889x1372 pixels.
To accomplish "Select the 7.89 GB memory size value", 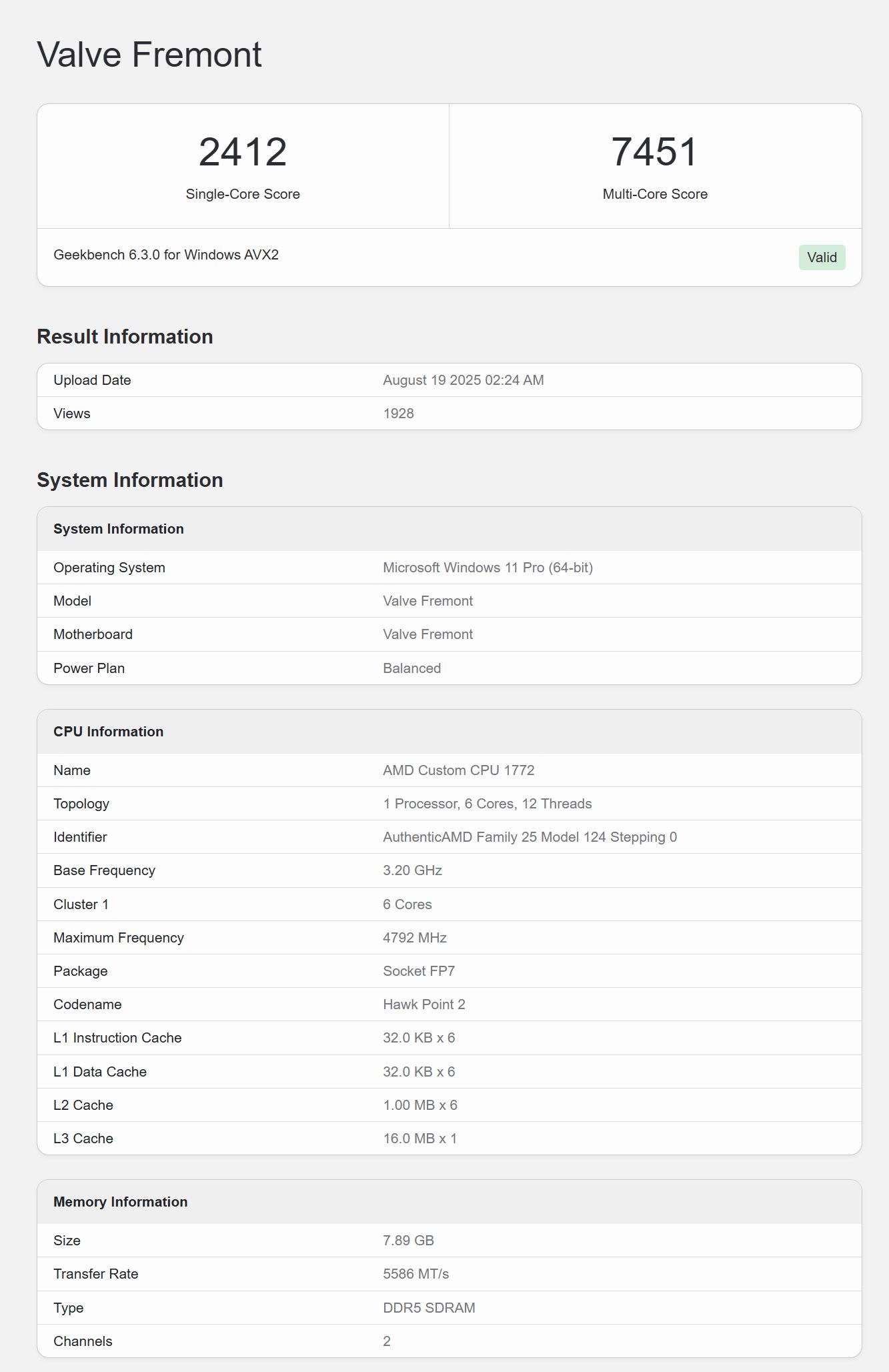I will (408, 1241).
